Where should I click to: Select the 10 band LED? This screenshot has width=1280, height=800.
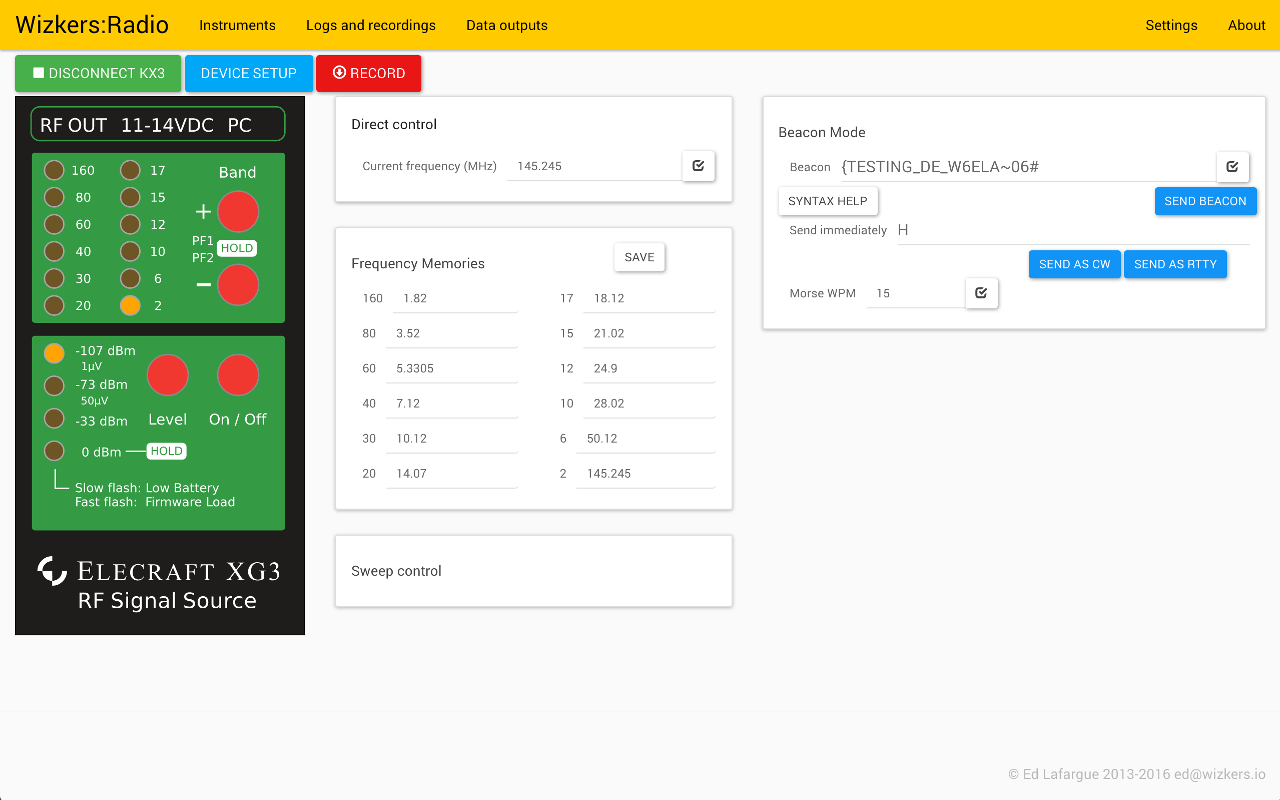tap(130, 251)
